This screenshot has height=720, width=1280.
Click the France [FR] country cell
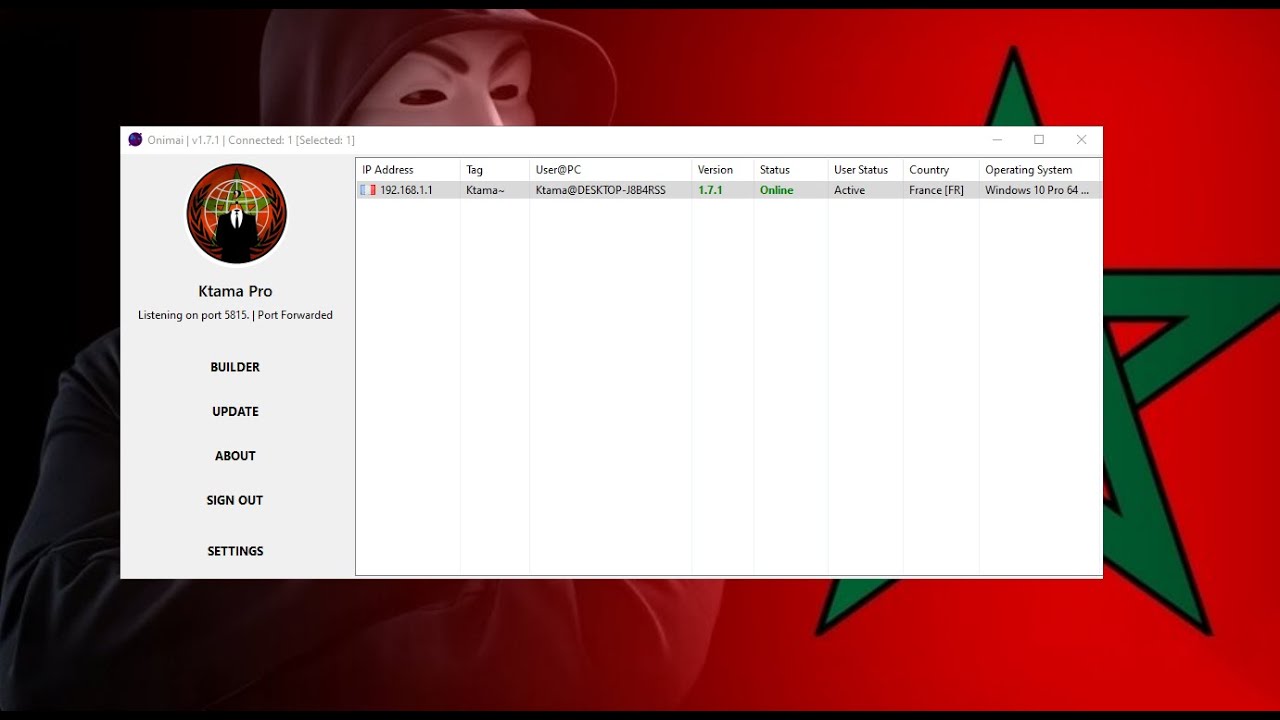click(936, 190)
